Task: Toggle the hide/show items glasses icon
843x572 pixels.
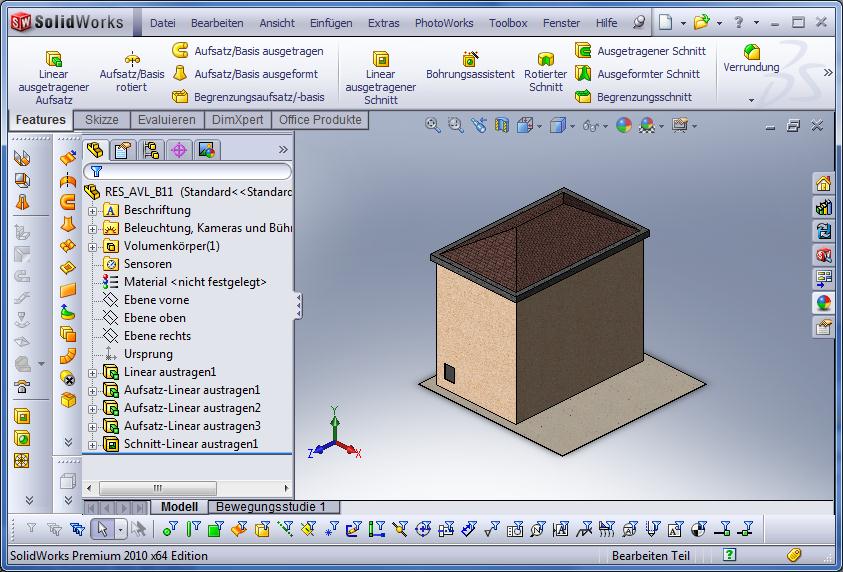Action: (591, 126)
